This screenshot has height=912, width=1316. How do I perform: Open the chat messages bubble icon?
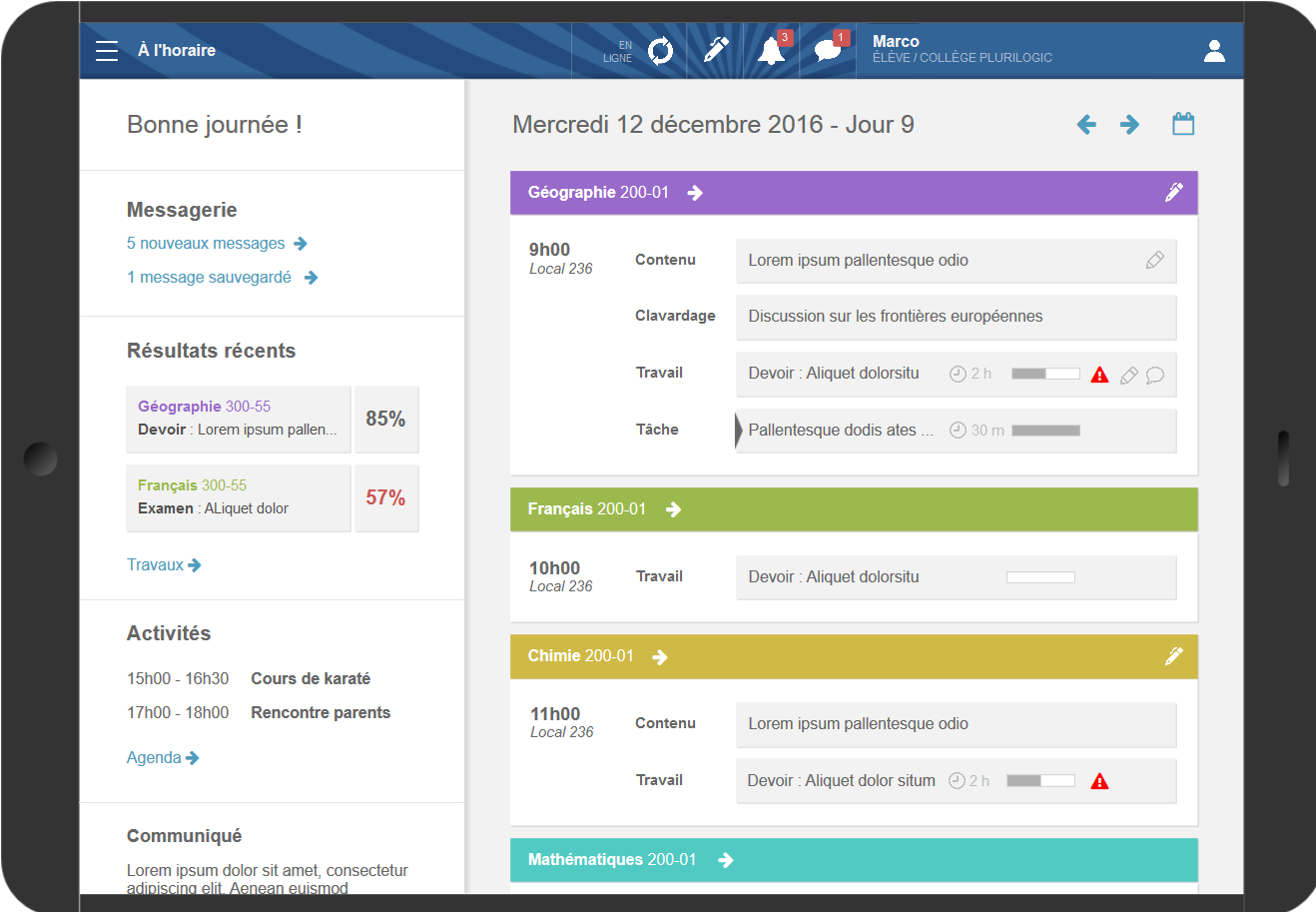pyautogui.click(x=828, y=50)
